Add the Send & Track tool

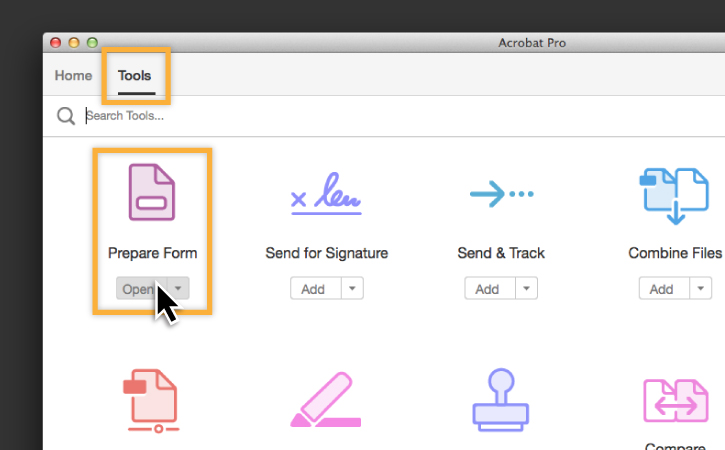[x=490, y=289]
